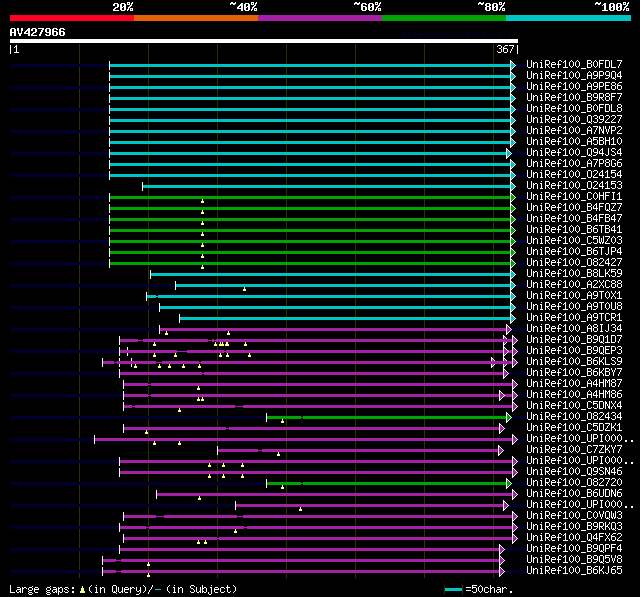Click the AV427966 query name
The width and height of the screenshot is (640, 597).
click(x=38, y=32)
